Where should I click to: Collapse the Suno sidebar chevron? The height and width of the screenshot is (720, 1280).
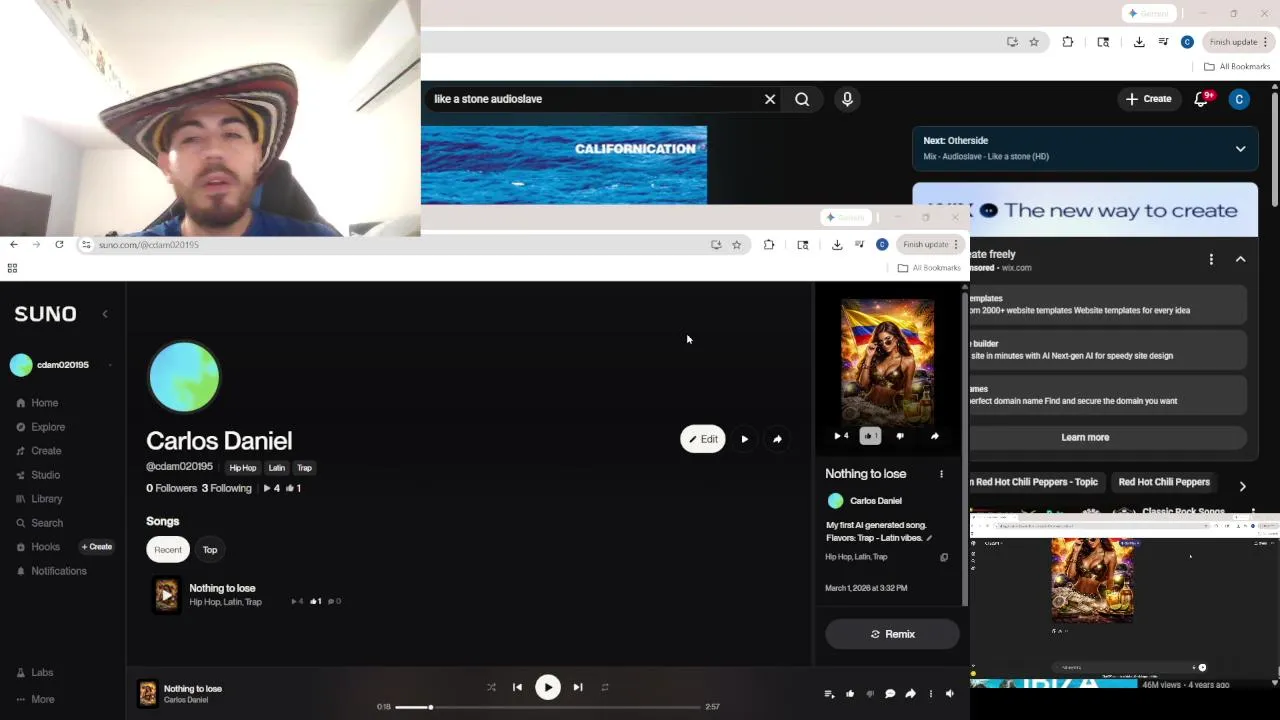tap(105, 314)
